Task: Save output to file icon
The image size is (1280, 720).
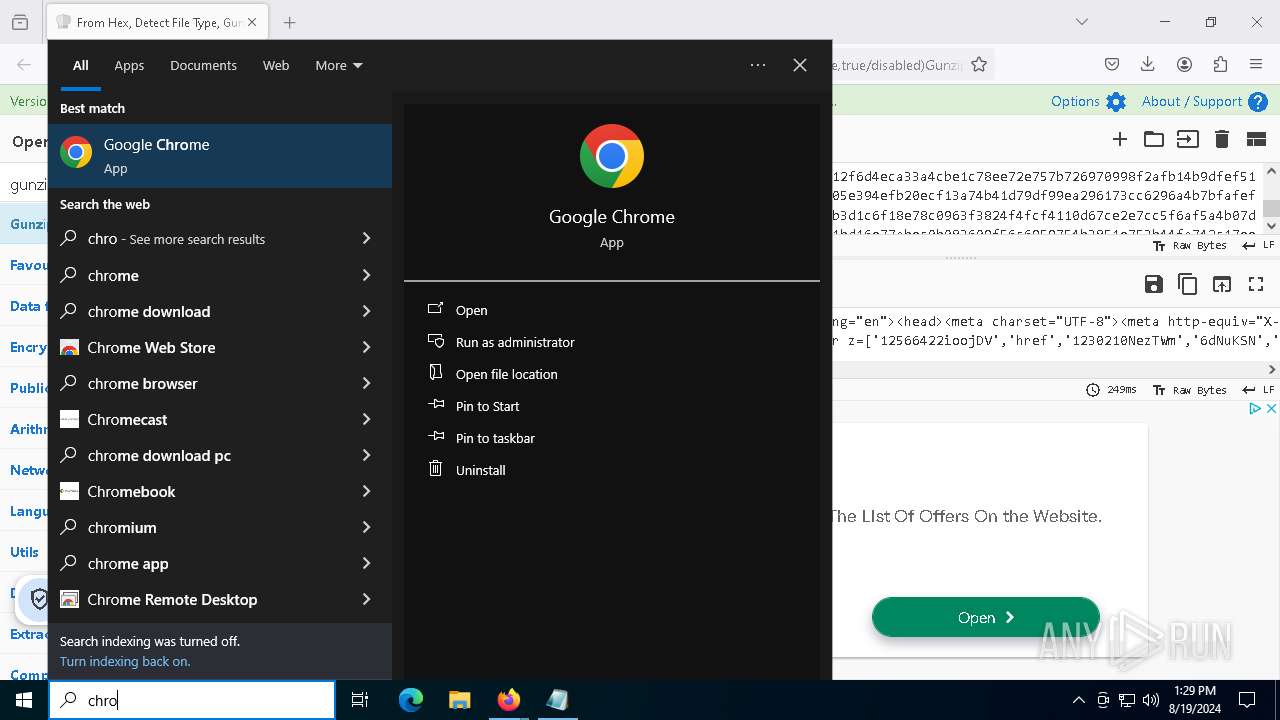Action: tap(1154, 285)
